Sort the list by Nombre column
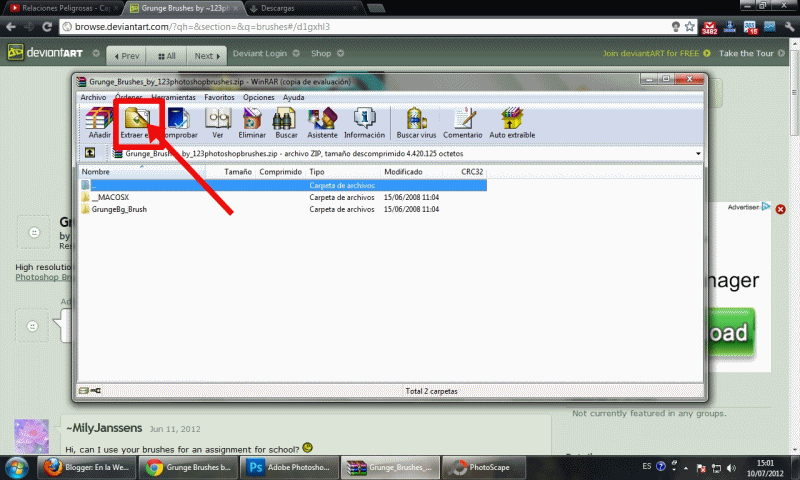Viewport: 800px width, 480px height. pos(141,171)
